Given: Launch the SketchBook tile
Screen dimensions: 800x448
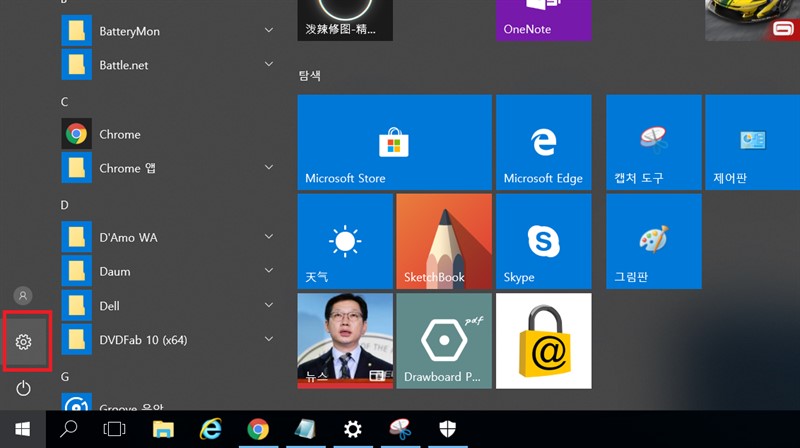Looking at the screenshot, I should click(444, 241).
